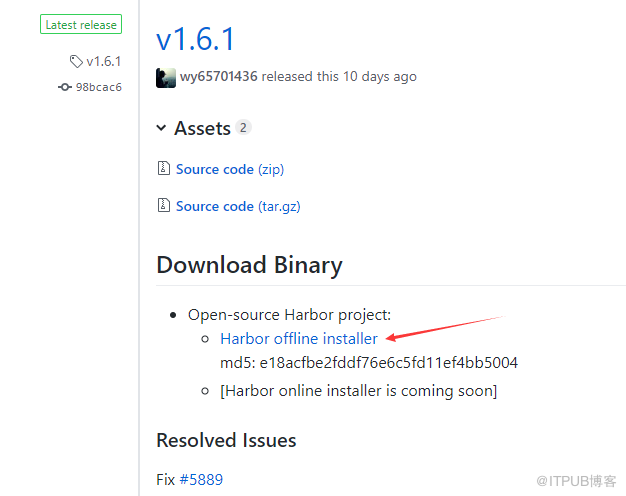Download the Harbor offline installer

(x=299, y=339)
